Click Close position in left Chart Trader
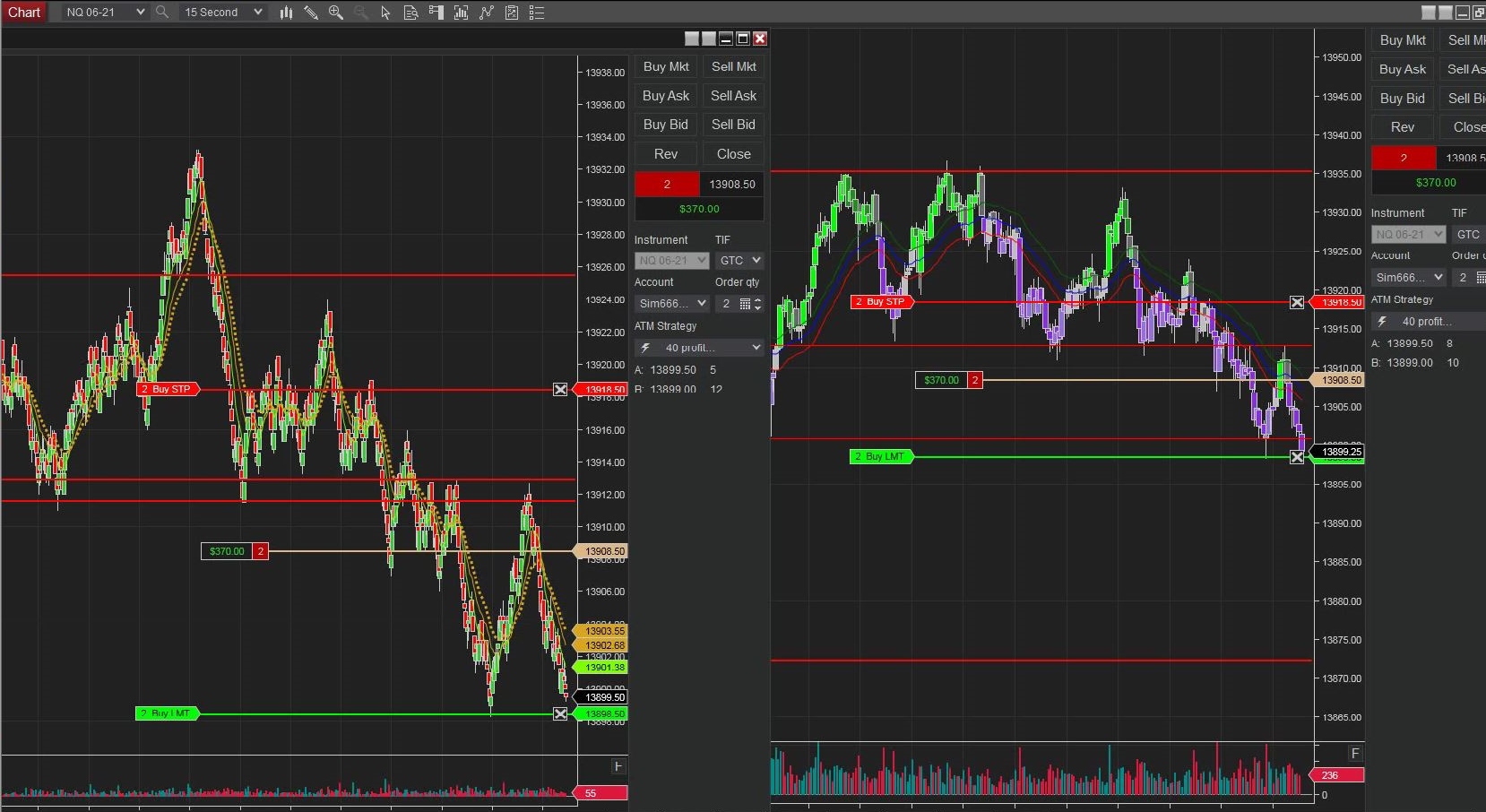The width and height of the screenshot is (1486, 812). [x=733, y=154]
